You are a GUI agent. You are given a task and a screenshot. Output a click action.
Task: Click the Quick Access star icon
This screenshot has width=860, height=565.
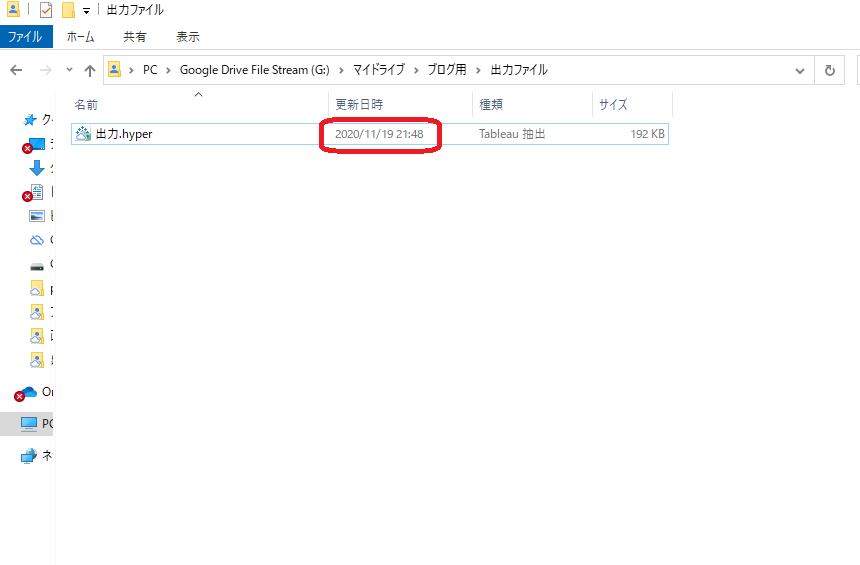(30, 119)
